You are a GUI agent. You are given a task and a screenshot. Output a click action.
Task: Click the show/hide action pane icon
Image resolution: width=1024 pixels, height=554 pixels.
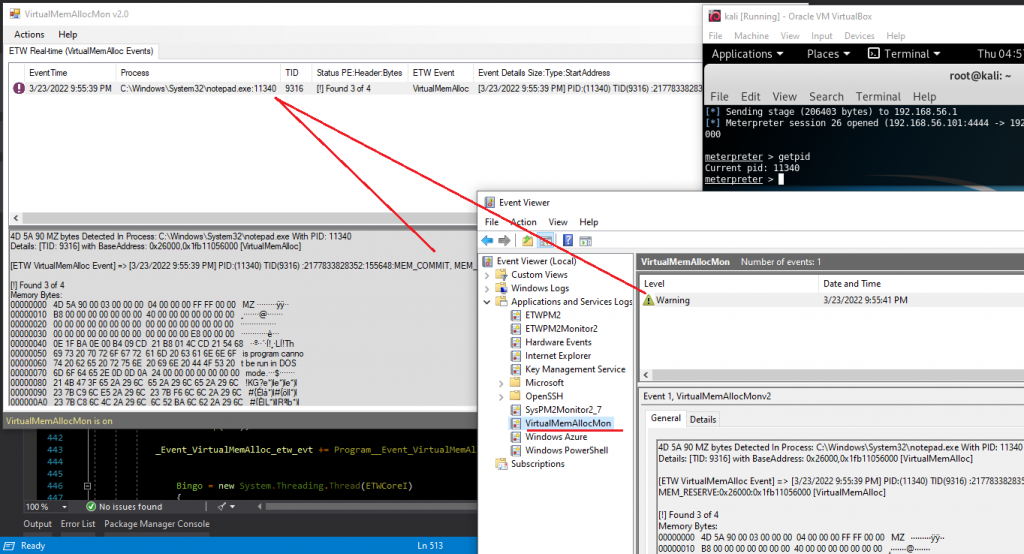(x=586, y=241)
